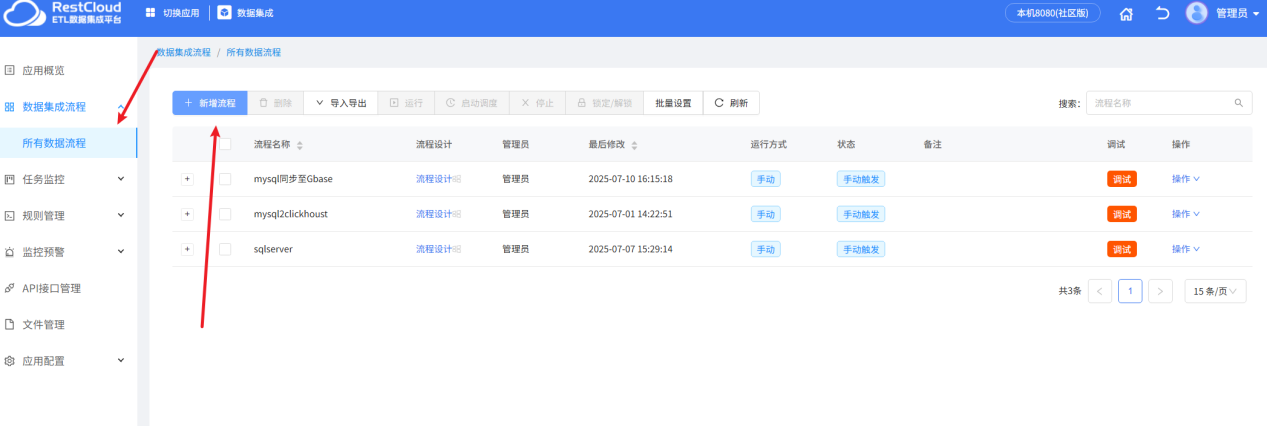Click the back arrow icon in header

(1162, 14)
